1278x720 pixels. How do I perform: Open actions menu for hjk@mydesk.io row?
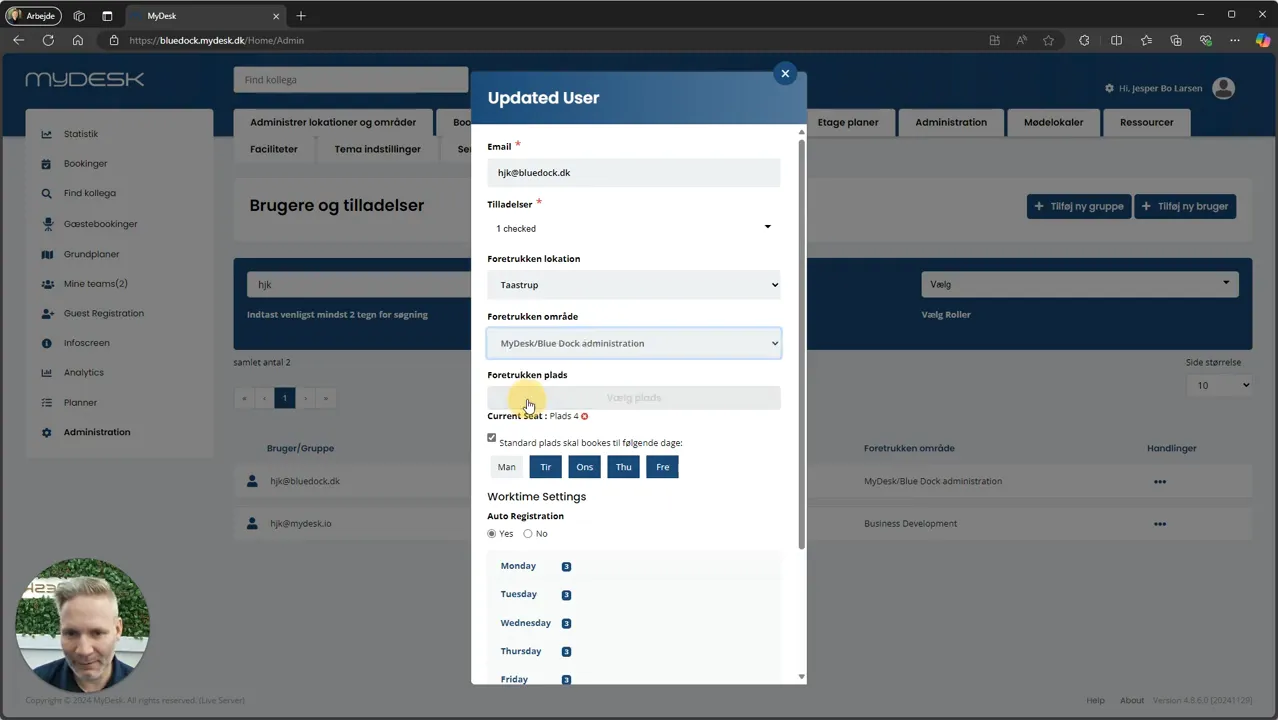[1160, 524]
